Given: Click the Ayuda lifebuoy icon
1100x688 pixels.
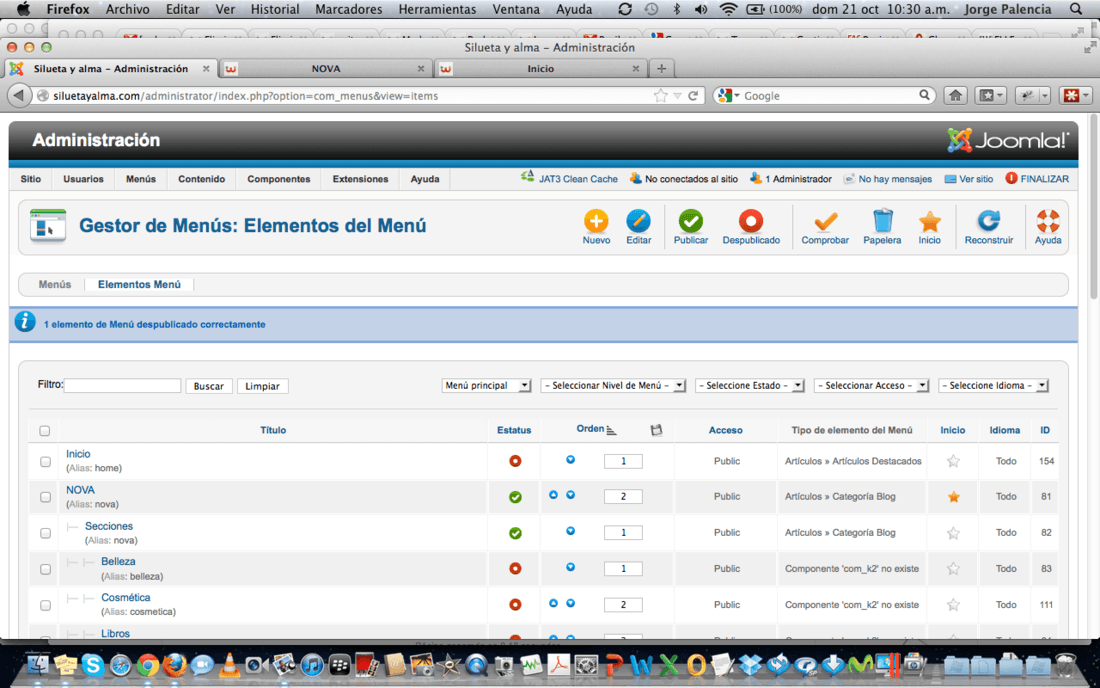Looking at the screenshot, I should point(1047,222).
